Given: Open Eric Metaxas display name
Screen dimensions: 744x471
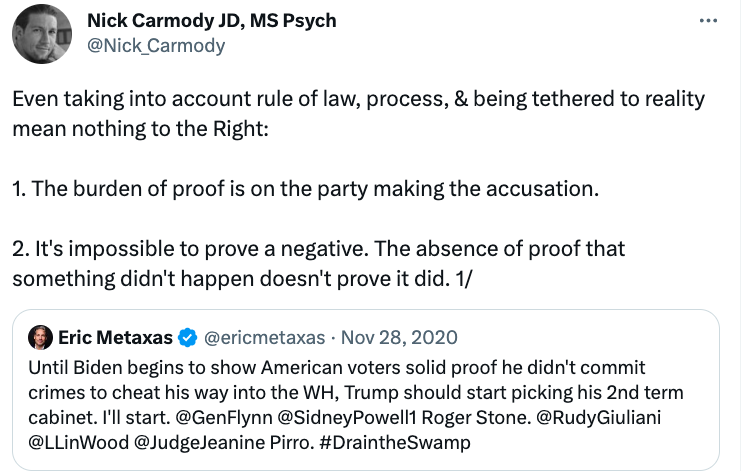Looking at the screenshot, I should tap(115, 338).
